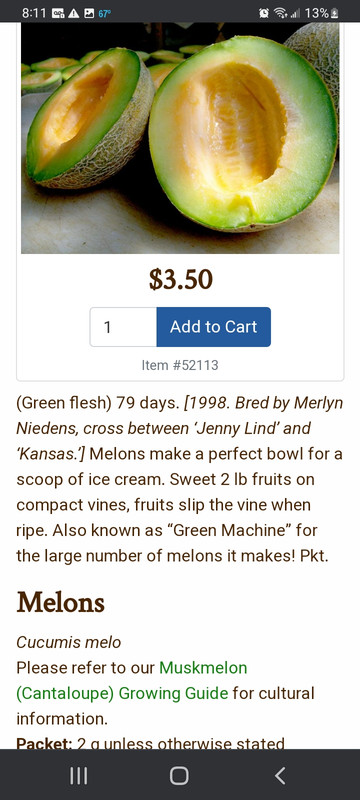Image resolution: width=360 pixels, height=800 pixels.
Task: Tap the Melons section heading
Action: pos(60,603)
